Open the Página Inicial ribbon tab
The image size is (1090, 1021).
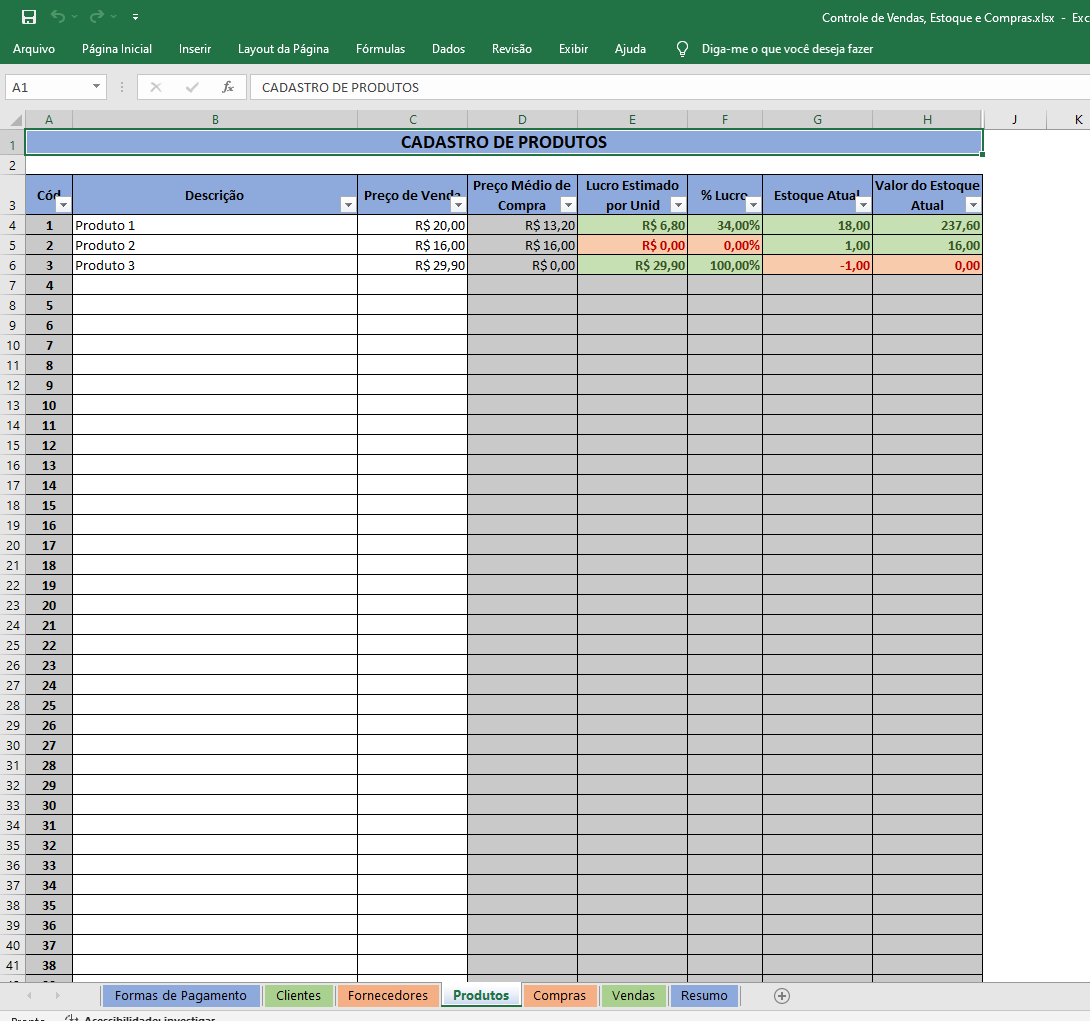117,48
